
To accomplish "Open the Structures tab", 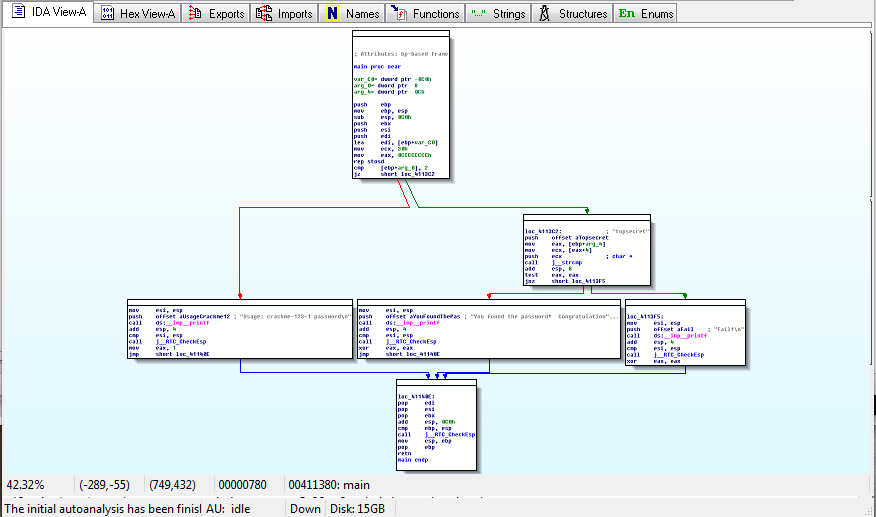I will (x=582, y=14).
